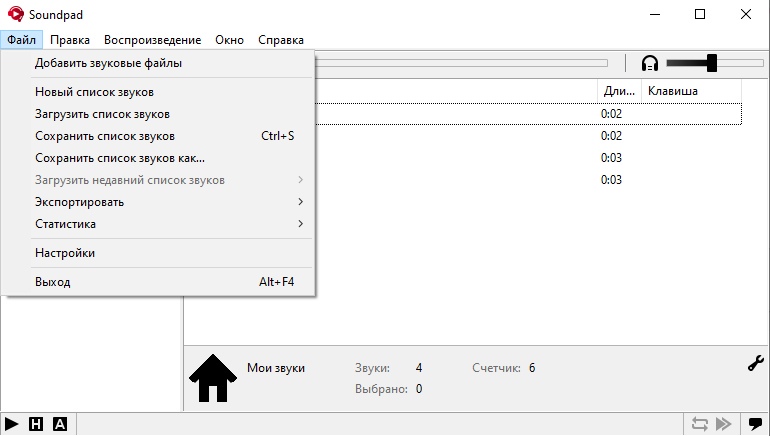This screenshot has height=436, width=770.
Task: Click the headphones volume icon
Action: [650, 63]
